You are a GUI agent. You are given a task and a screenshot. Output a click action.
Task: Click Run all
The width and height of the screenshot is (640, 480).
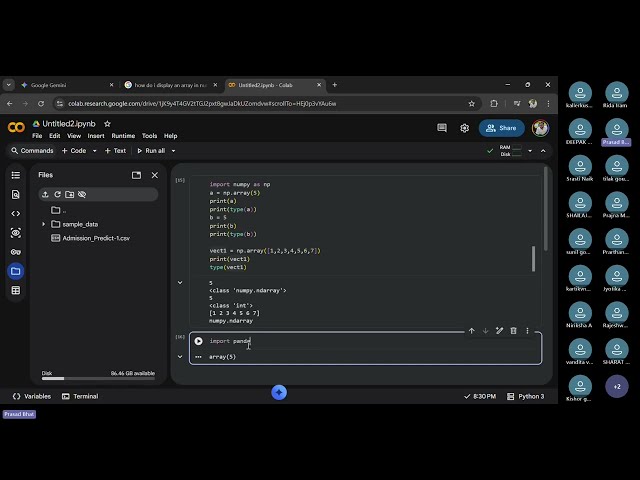(151, 151)
